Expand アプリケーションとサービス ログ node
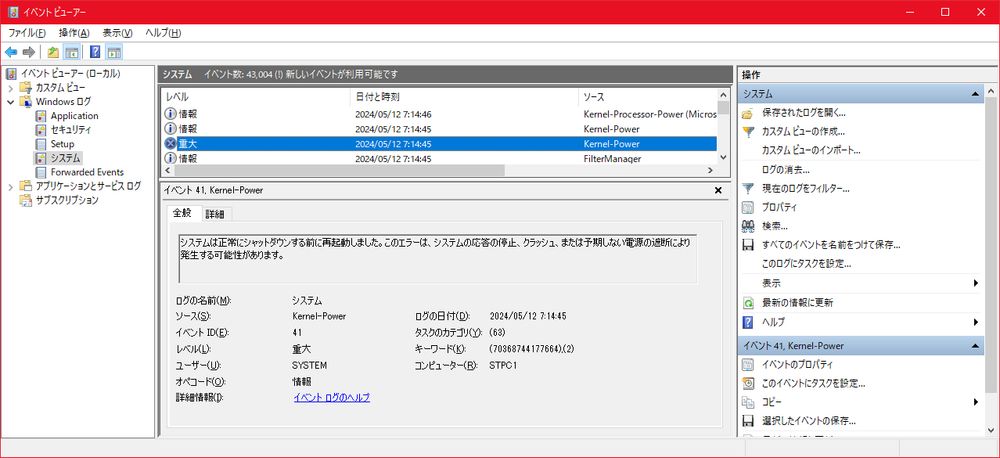 point(10,186)
